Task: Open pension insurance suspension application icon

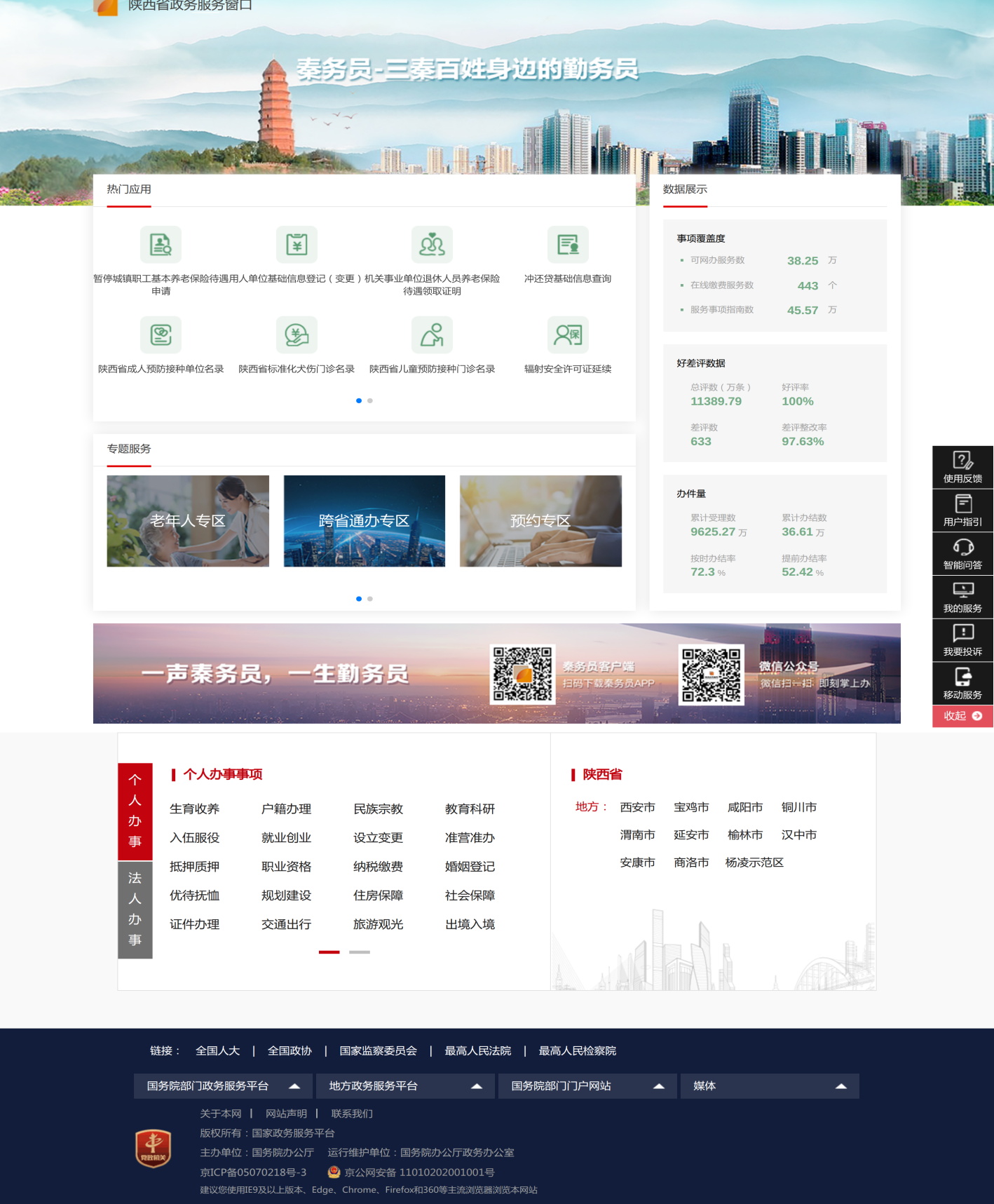Action: coord(161,245)
